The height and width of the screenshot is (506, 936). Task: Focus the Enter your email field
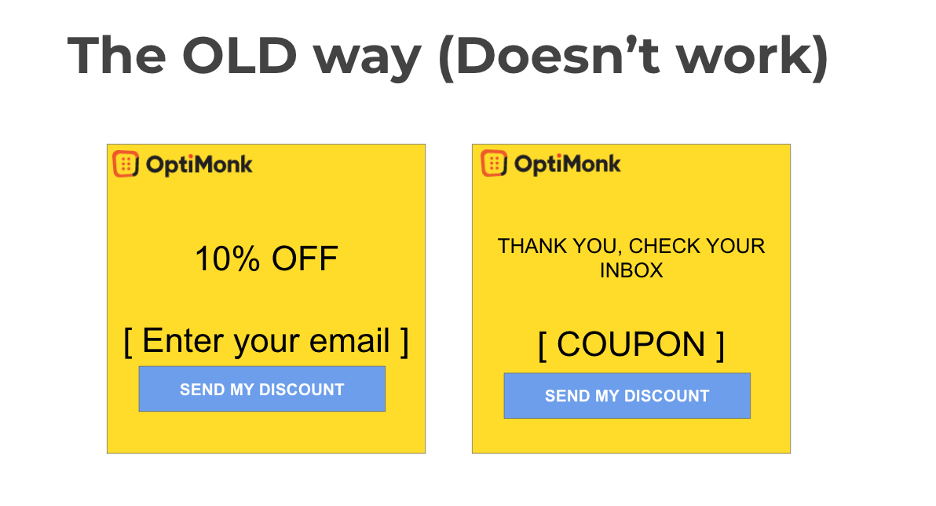pos(266,341)
